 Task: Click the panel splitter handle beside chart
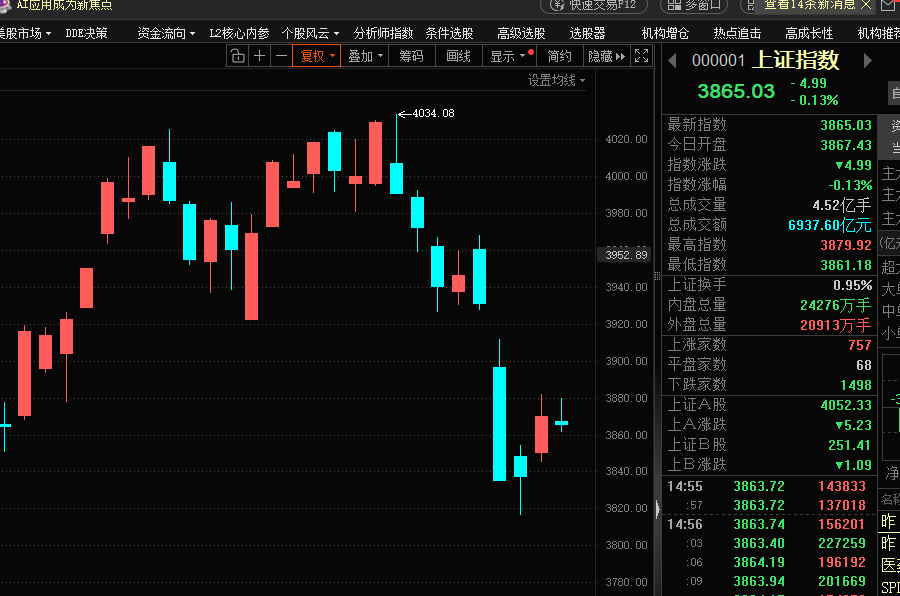[x=657, y=509]
